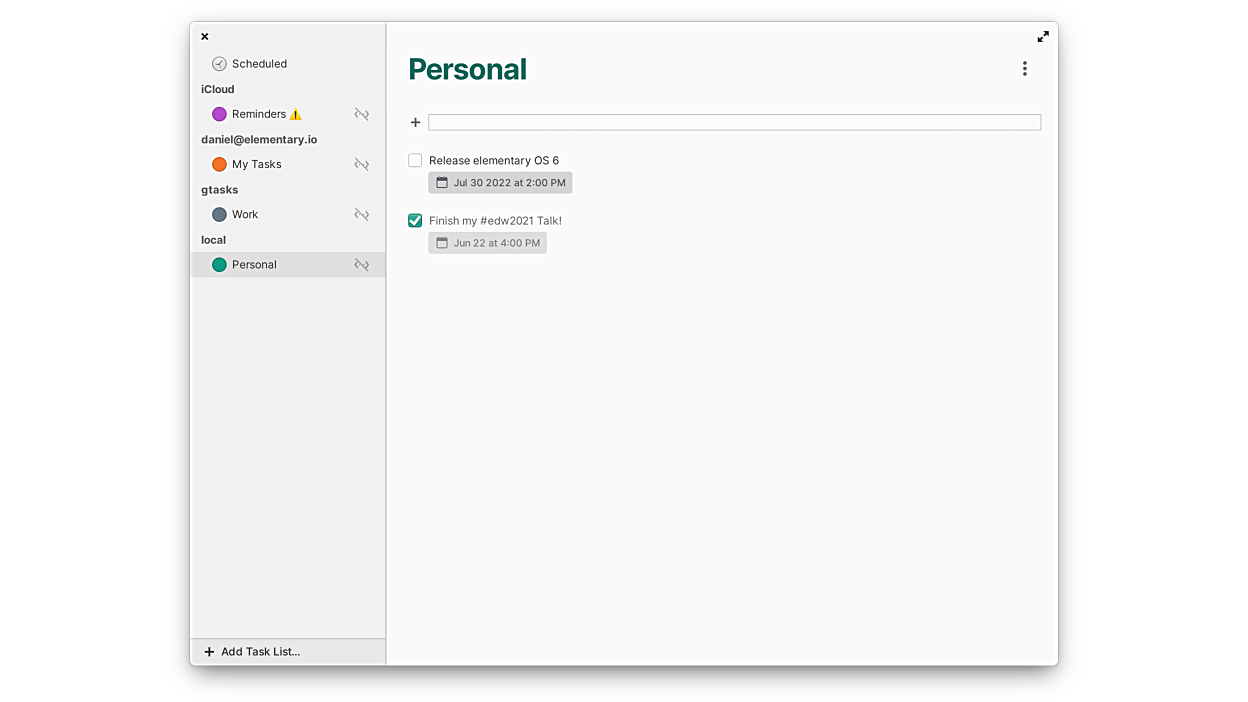Click the fullscreen expand arrows icon
1248x702 pixels.
click(x=1043, y=37)
